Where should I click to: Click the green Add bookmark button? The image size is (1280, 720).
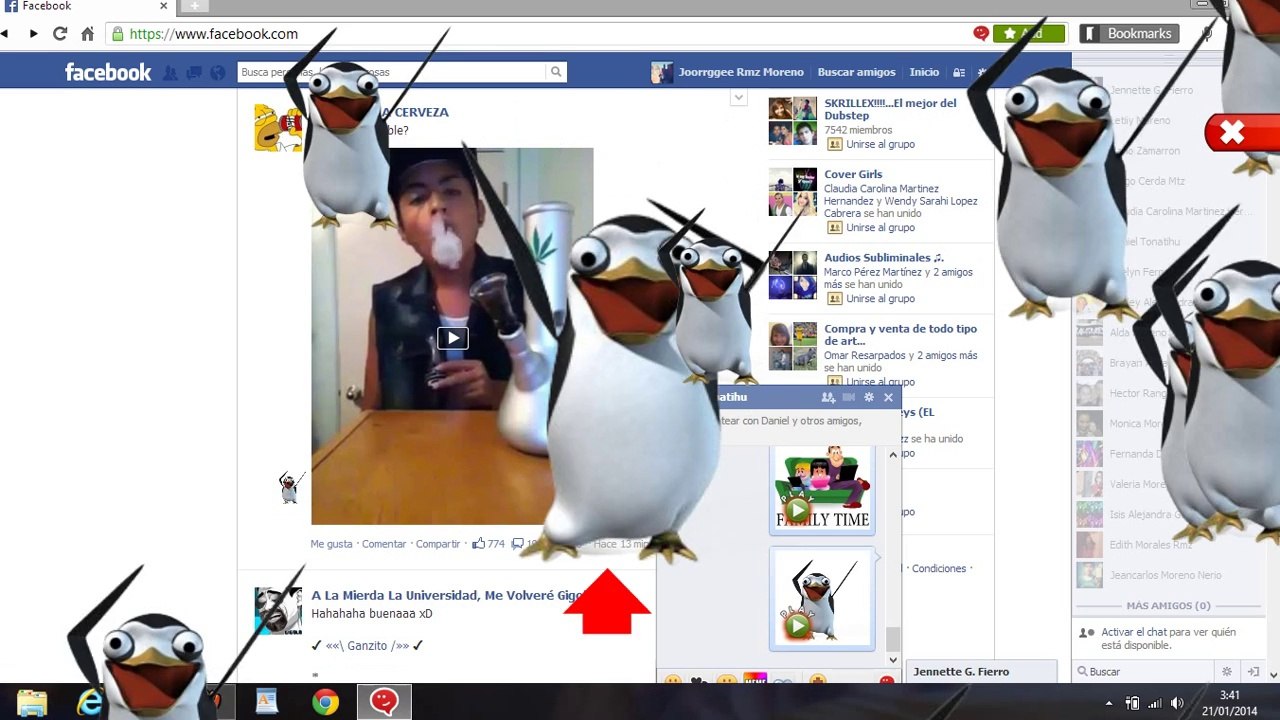point(1029,33)
